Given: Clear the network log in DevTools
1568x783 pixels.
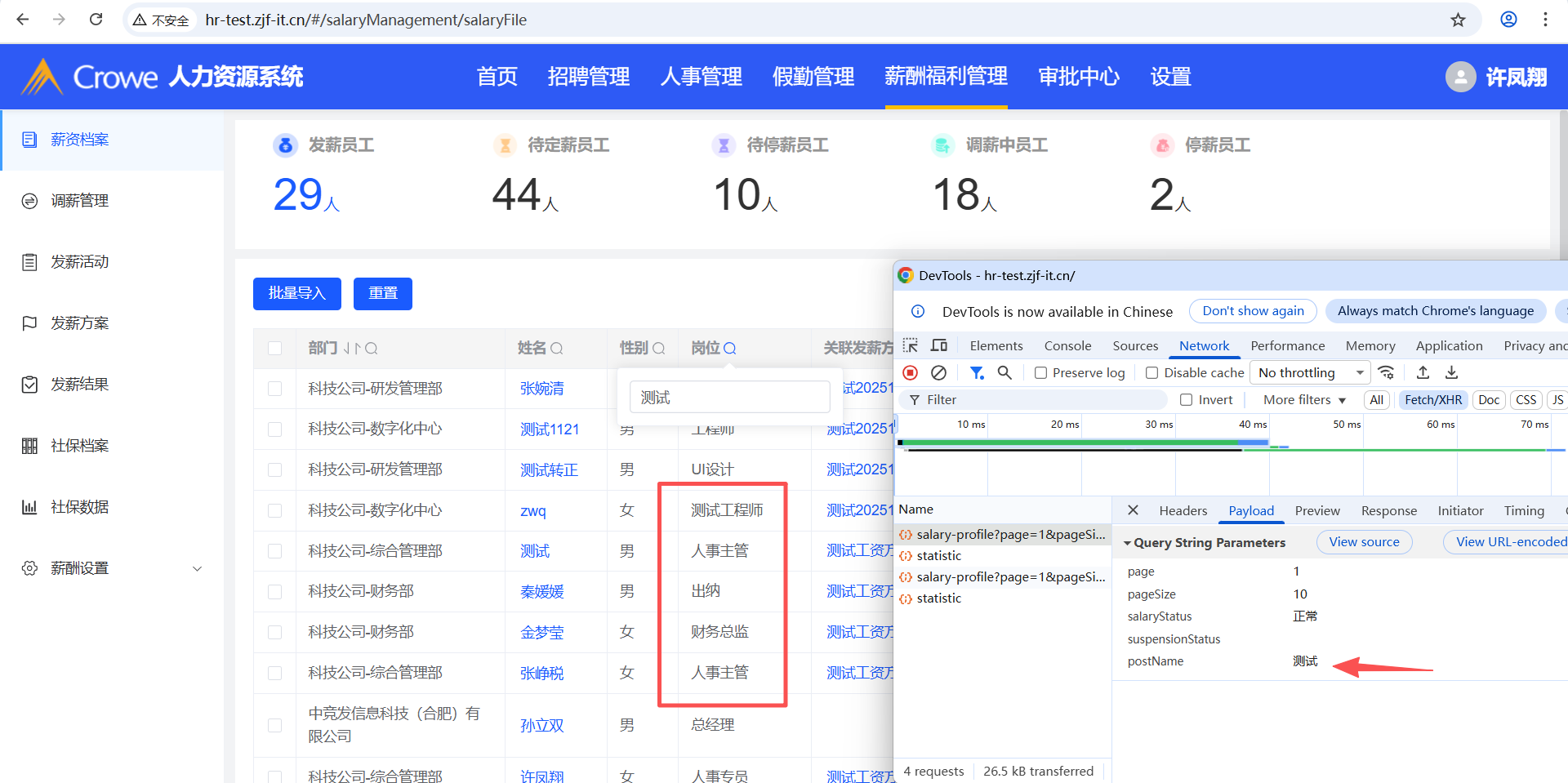Looking at the screenshot, I should click(x=938, y=373).
